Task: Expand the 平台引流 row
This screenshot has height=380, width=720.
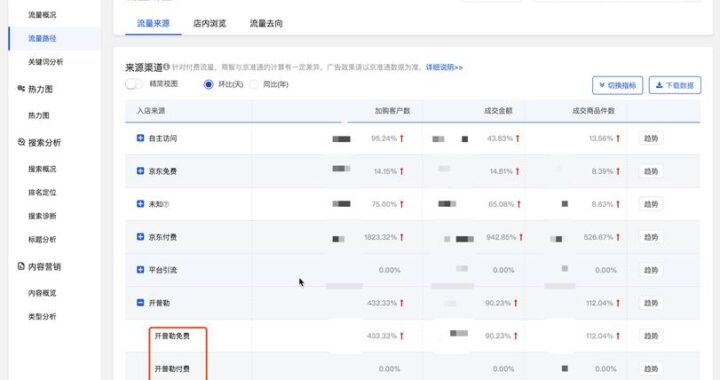Action: point(141,269)
